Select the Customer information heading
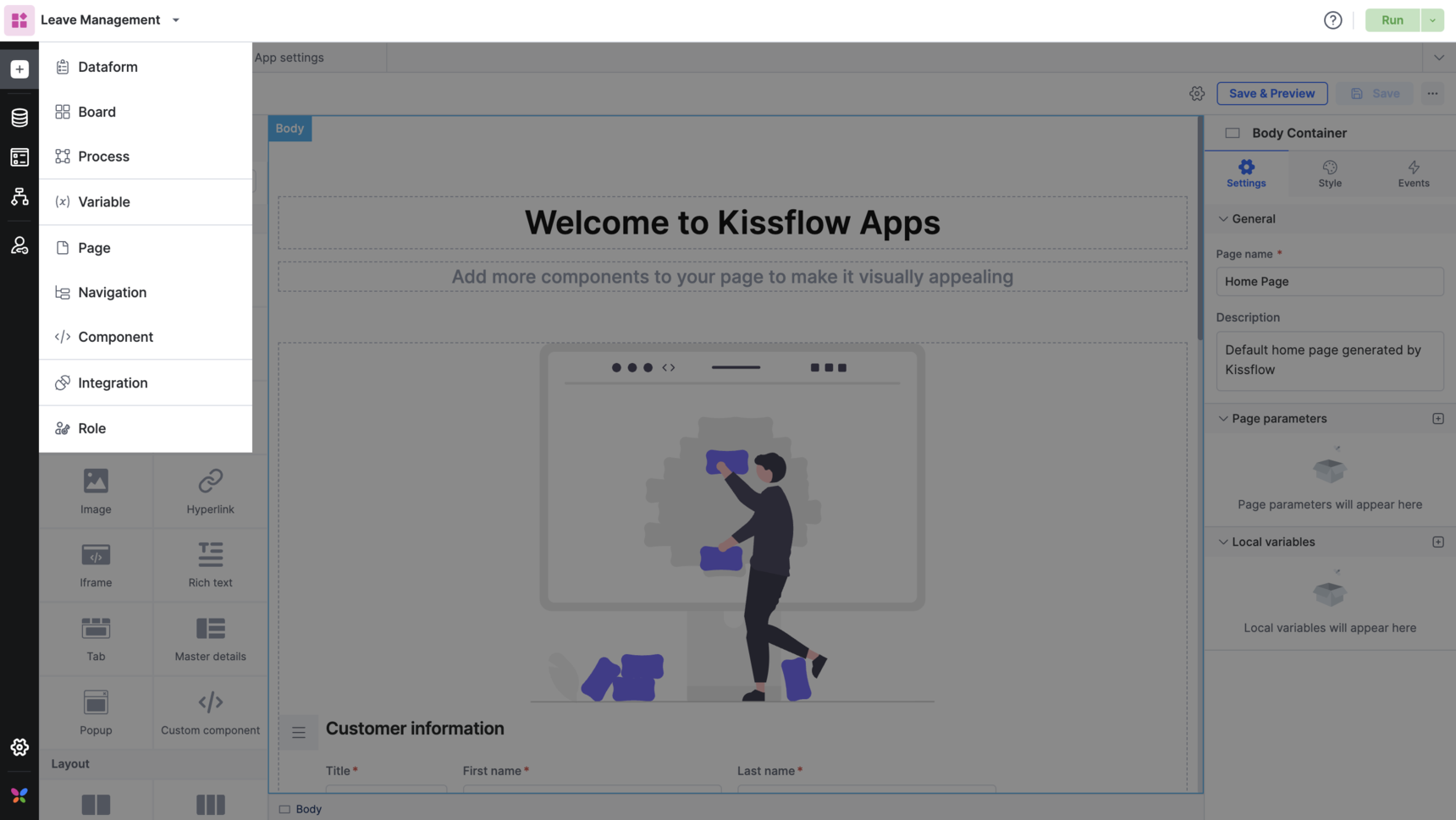Image resolution: width=1456 pixels, height=820 pixels. (x=415, y=729)
